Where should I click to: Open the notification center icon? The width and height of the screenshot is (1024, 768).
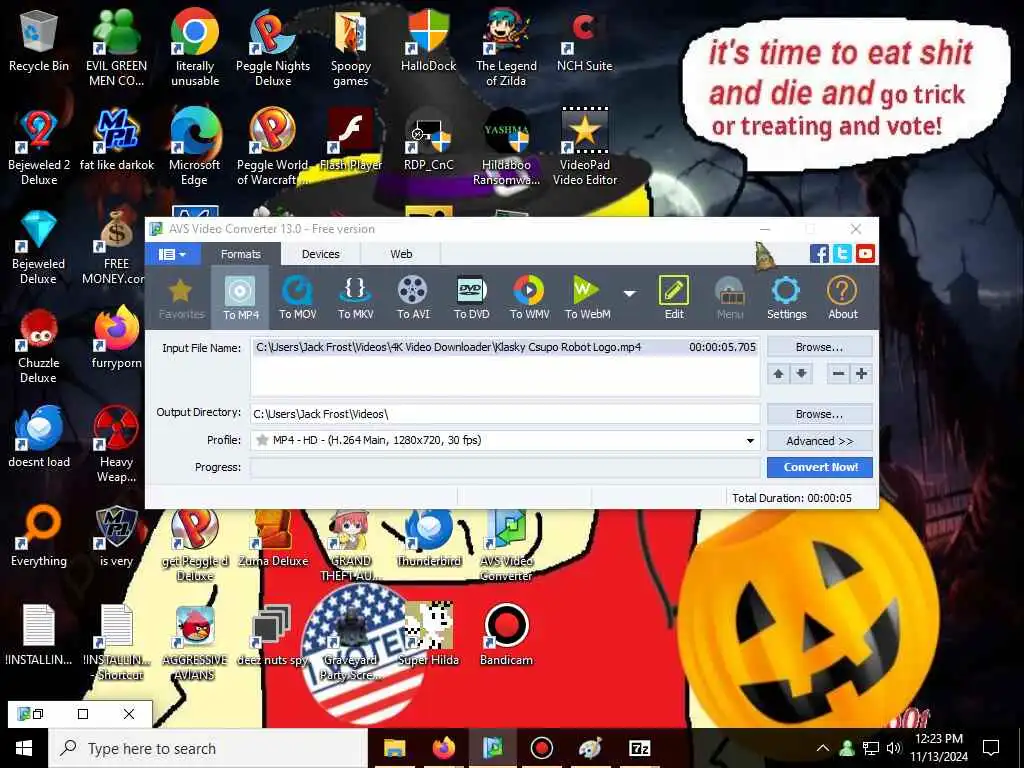click(991, 748)
